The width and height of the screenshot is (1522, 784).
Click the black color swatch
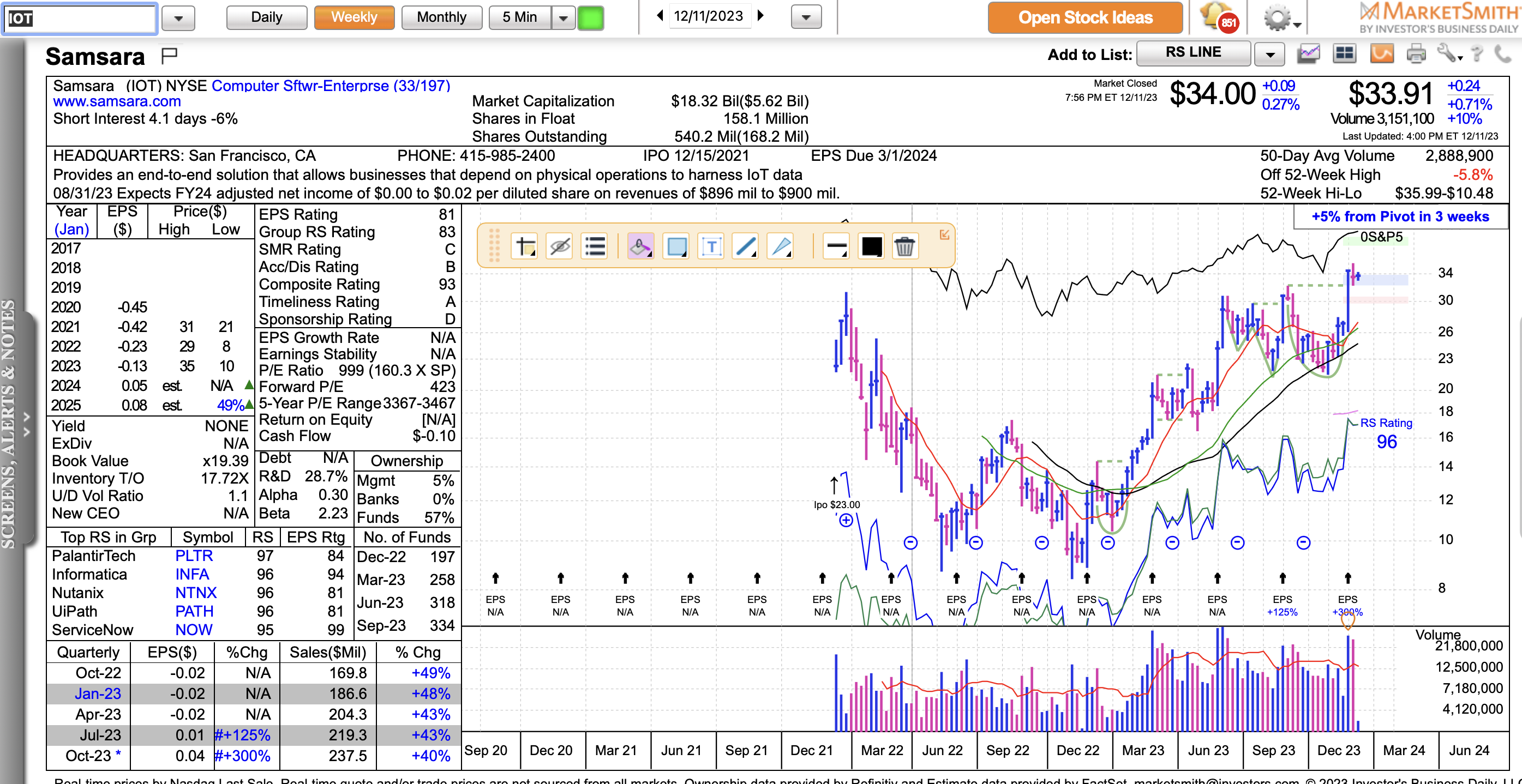tap(871, 246)
